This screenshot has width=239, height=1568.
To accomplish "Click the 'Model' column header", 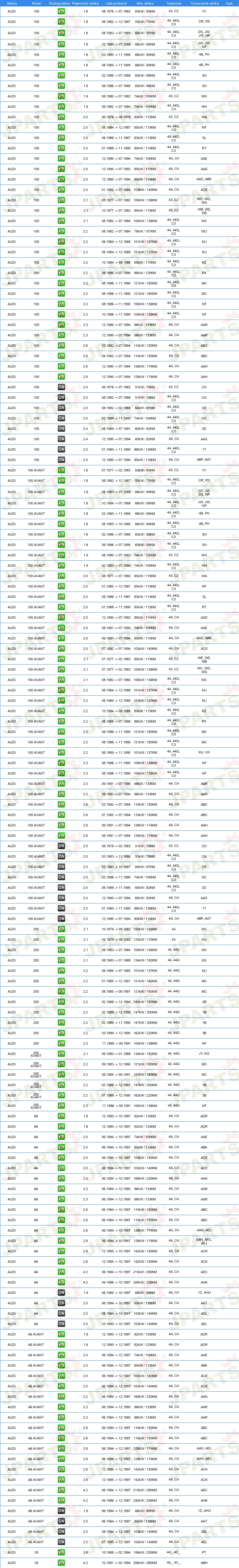I will click(x=36, y=3).
